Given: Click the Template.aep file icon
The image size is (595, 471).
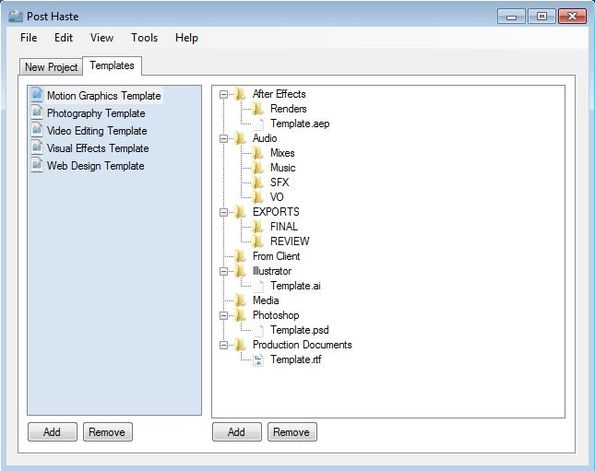Looking at the screenshot, I should [x=258, y=123].
